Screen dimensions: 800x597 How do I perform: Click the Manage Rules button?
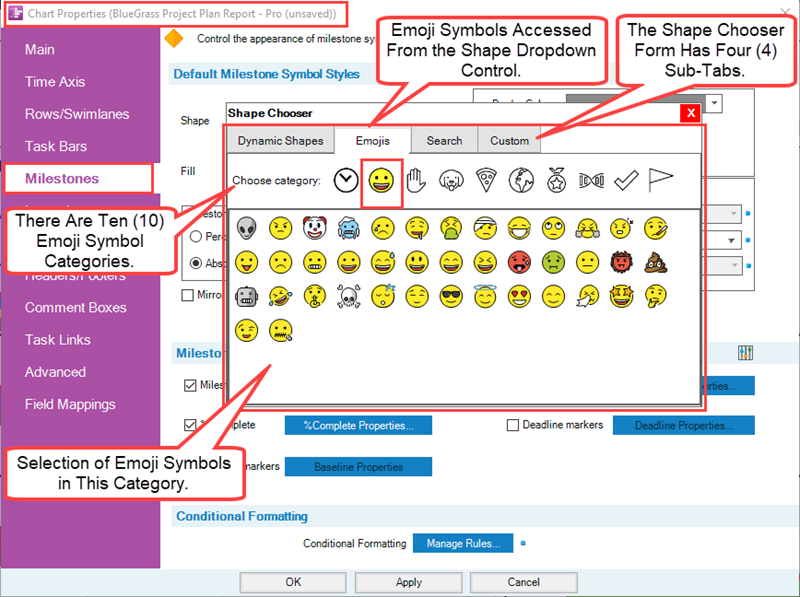click(x=463, y=543)
